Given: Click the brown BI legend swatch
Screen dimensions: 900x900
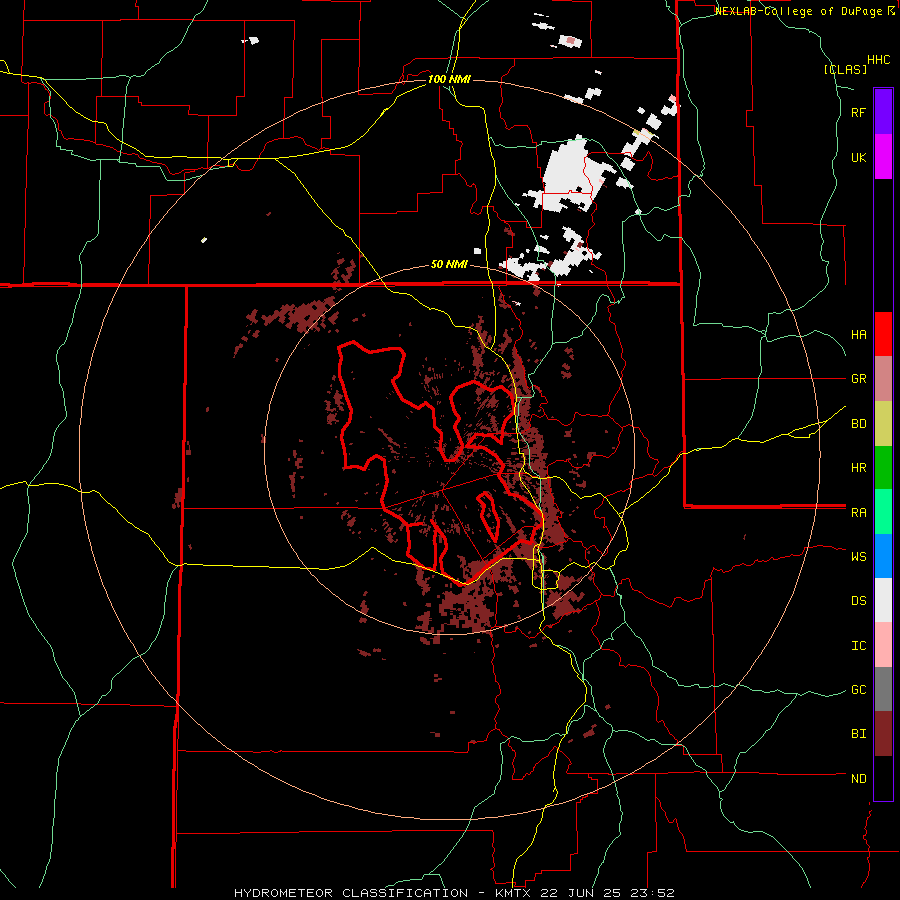Looking at the screenshot, I should (883, 734).
